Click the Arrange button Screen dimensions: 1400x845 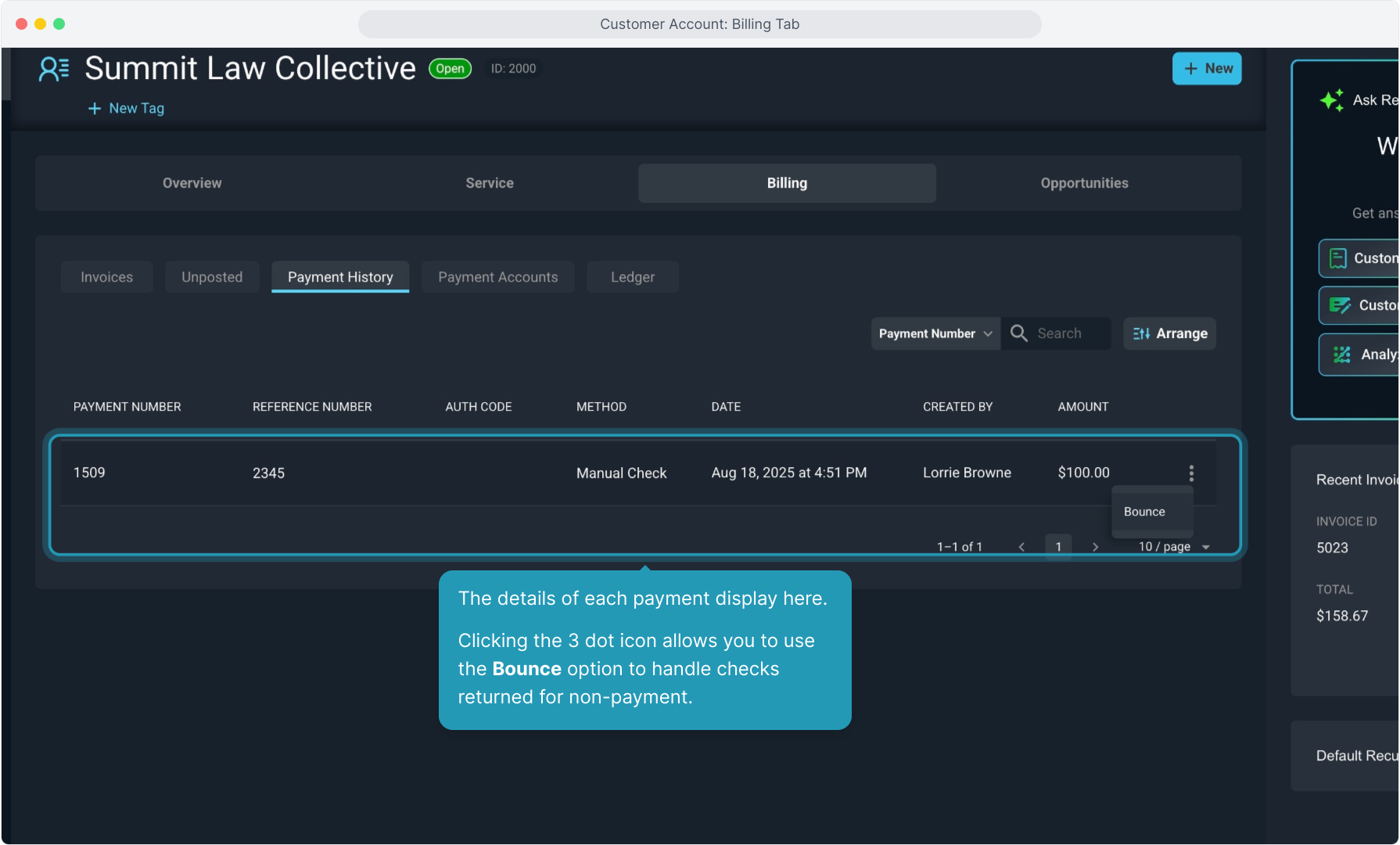[1169, 333]
